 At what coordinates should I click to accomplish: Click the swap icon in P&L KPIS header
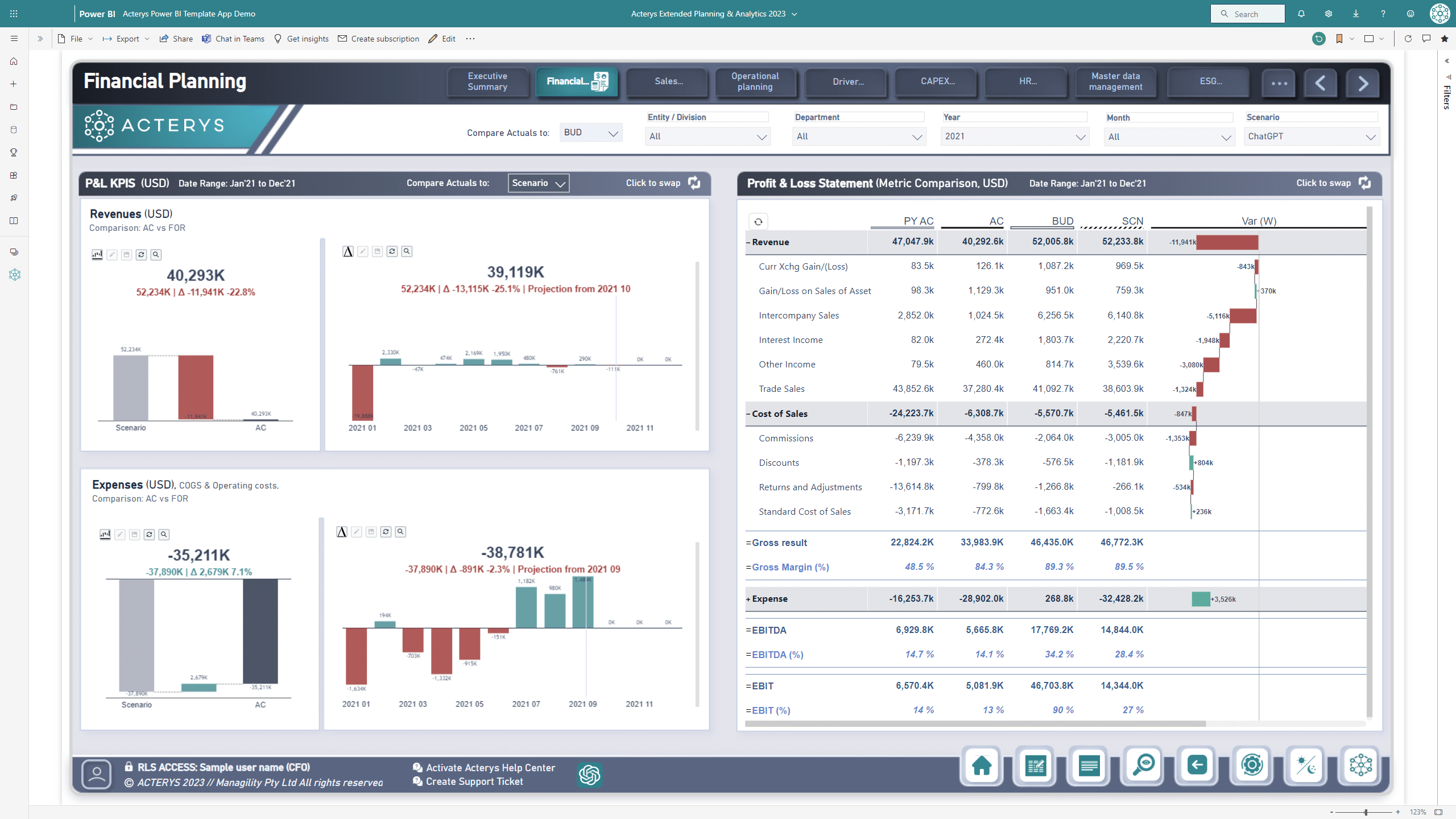694,183
